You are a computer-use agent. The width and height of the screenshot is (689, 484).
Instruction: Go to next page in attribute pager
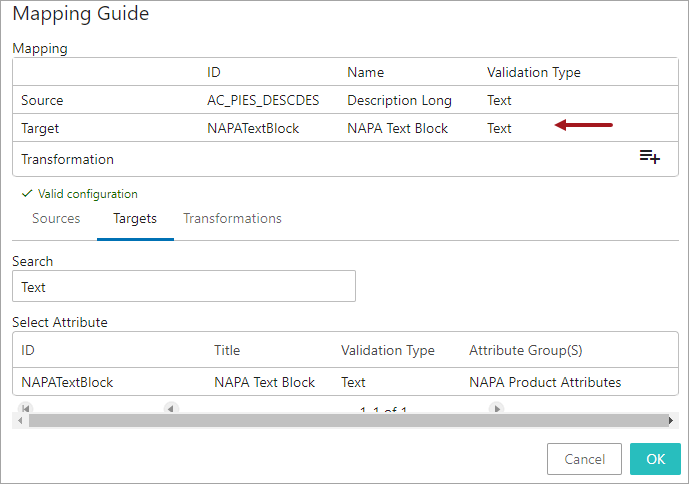tap(497, 408)
